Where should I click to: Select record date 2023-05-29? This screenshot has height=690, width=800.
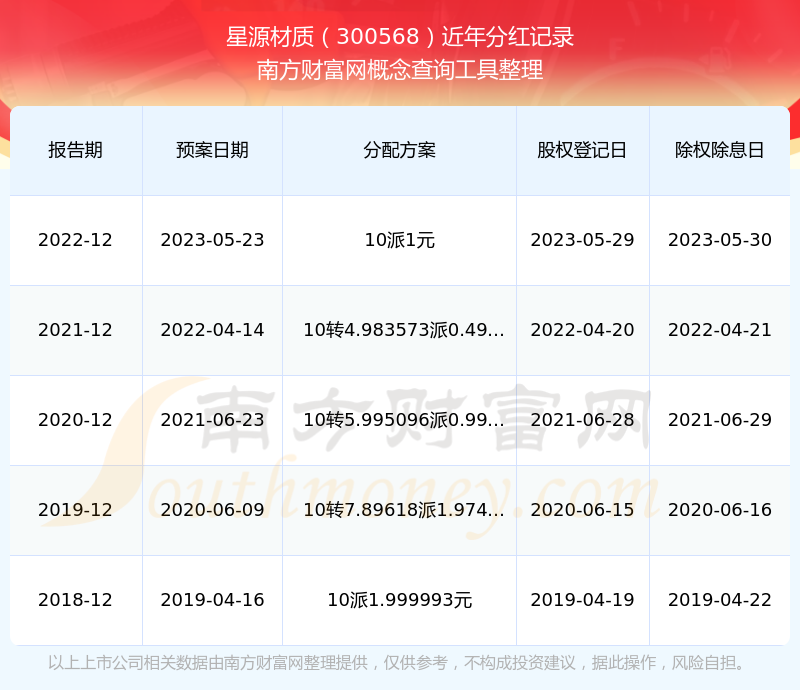582,240
